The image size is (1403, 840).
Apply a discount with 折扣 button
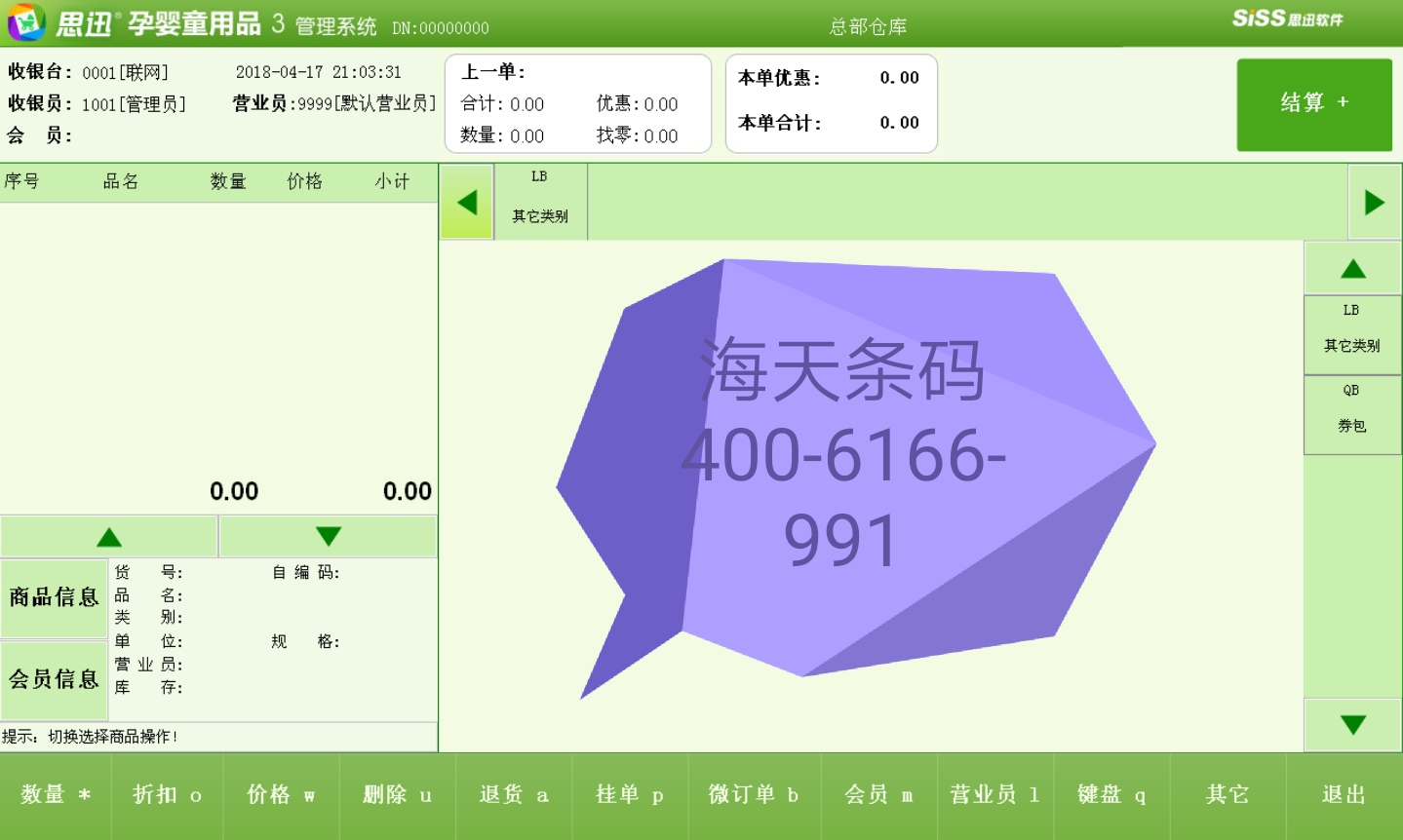pyautogui.click(x=167, y=795)
